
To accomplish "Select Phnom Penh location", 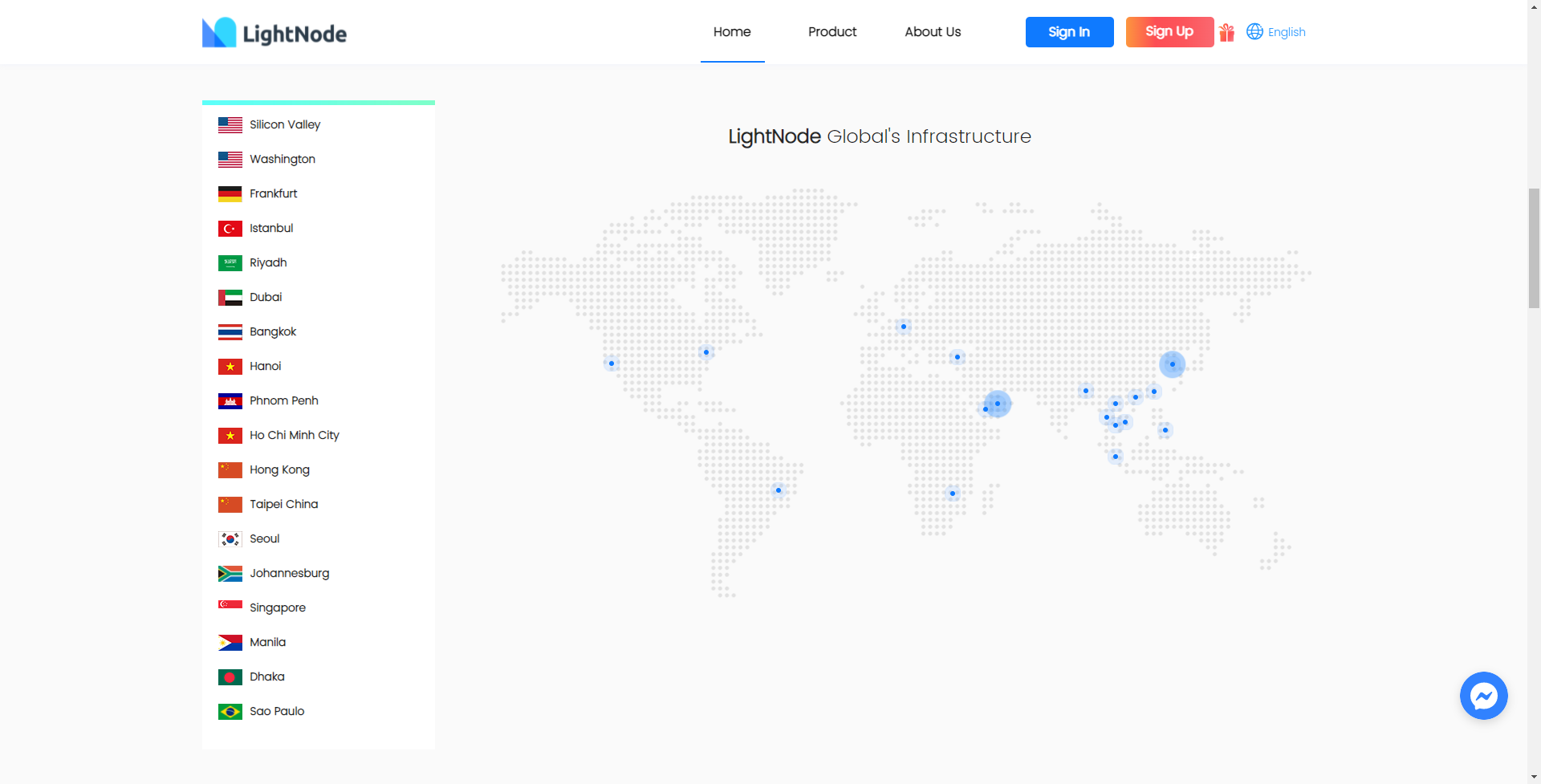I will [284, 400].
